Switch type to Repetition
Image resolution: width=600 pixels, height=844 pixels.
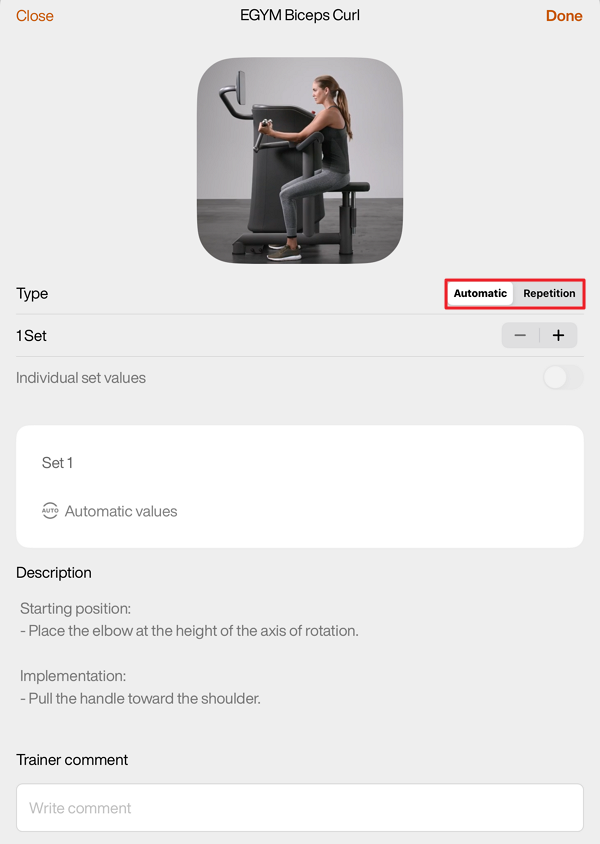coord(549,294)
